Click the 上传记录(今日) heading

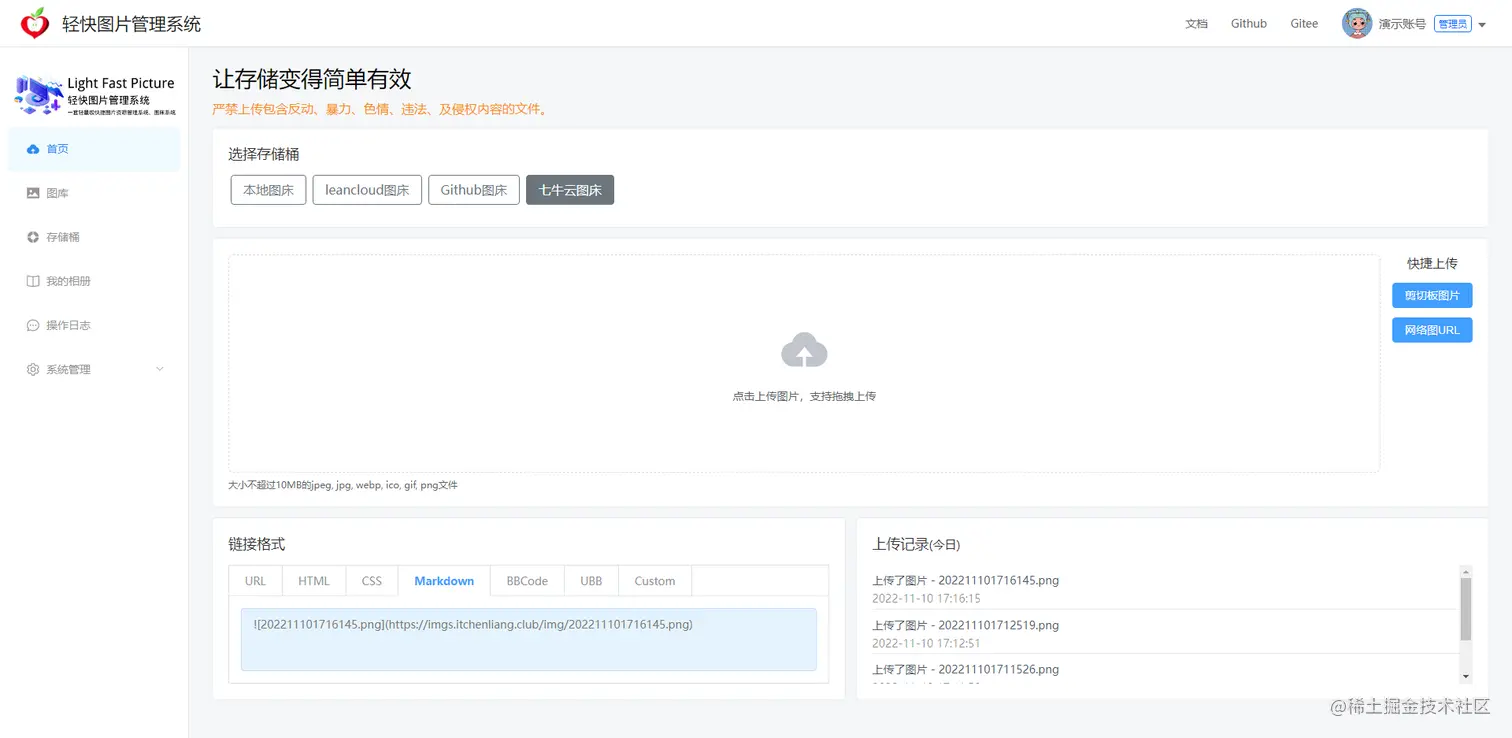pyautogui.click(x=916, y=544)
